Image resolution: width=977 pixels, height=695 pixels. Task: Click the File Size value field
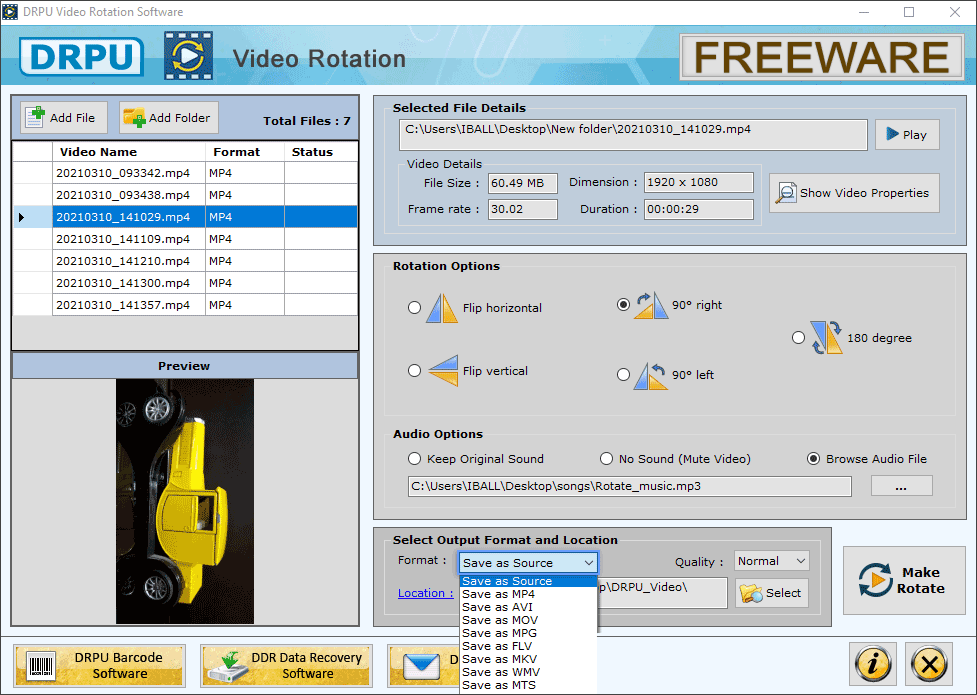[x=523, y=183]
